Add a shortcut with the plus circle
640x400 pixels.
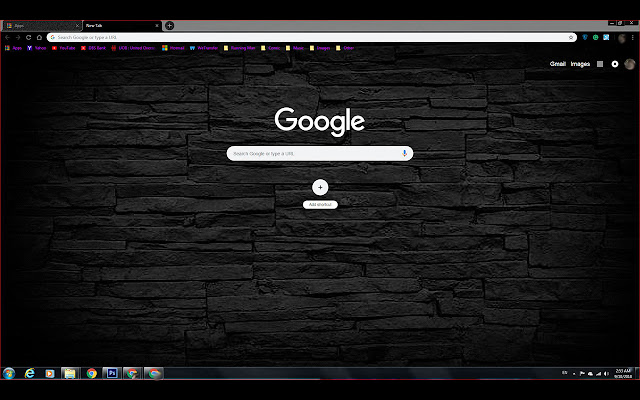[x=320, y=187]
